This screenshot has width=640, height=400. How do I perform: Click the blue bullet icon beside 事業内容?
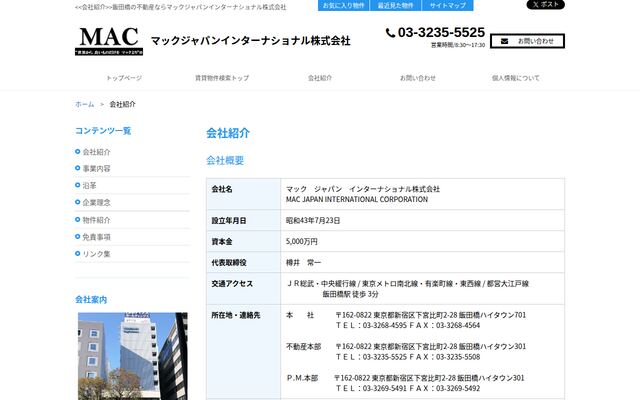pos(78,168)
